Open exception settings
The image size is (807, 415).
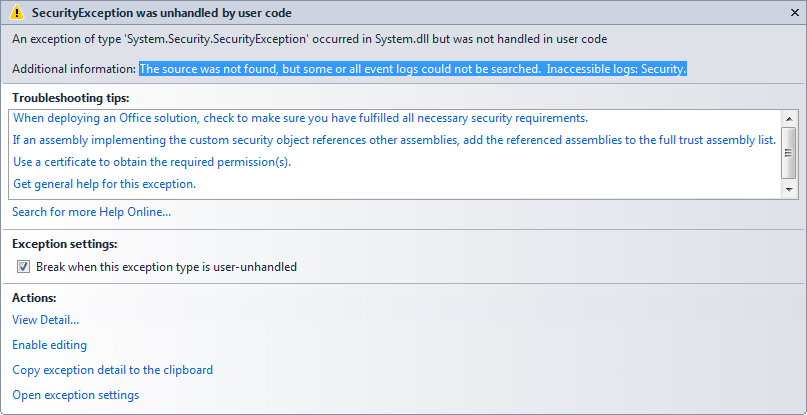coord(75,395)
